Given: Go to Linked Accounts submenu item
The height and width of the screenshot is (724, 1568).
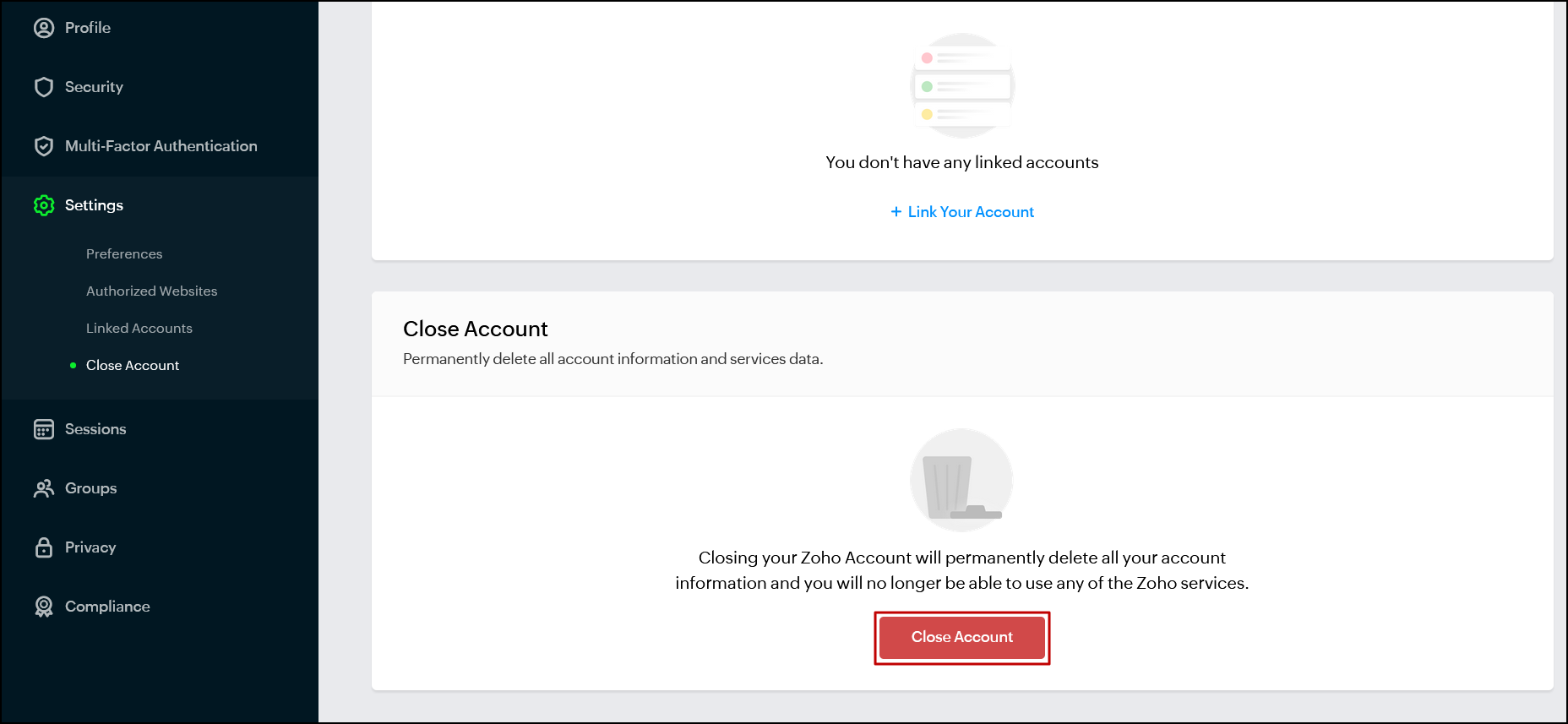Looking at the screenshot, I should [x=139, y=328].
